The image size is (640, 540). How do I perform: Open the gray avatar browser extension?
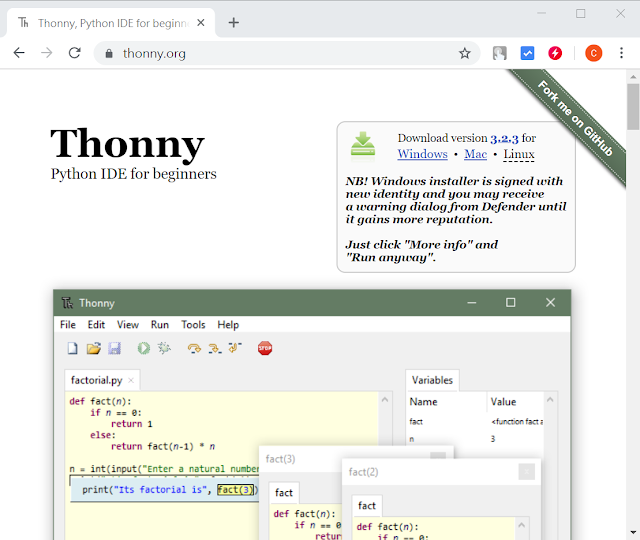pos(500,53)
